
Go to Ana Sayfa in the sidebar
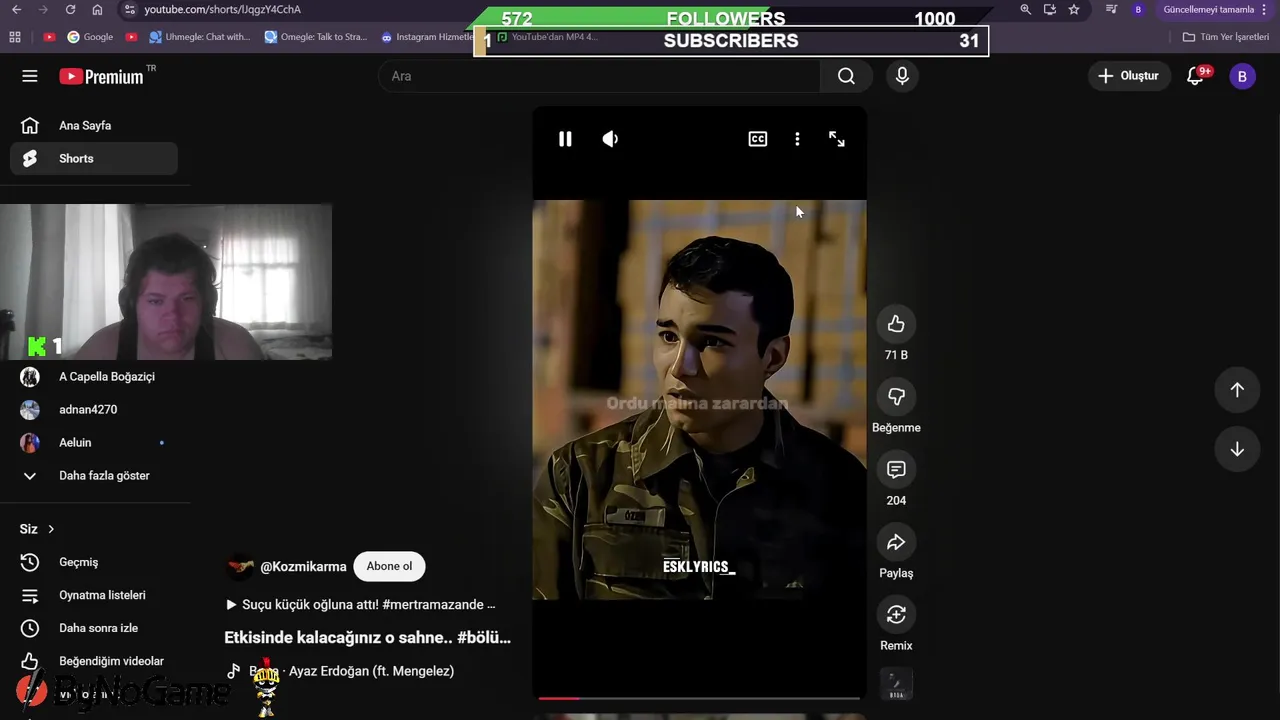(94, 126)
